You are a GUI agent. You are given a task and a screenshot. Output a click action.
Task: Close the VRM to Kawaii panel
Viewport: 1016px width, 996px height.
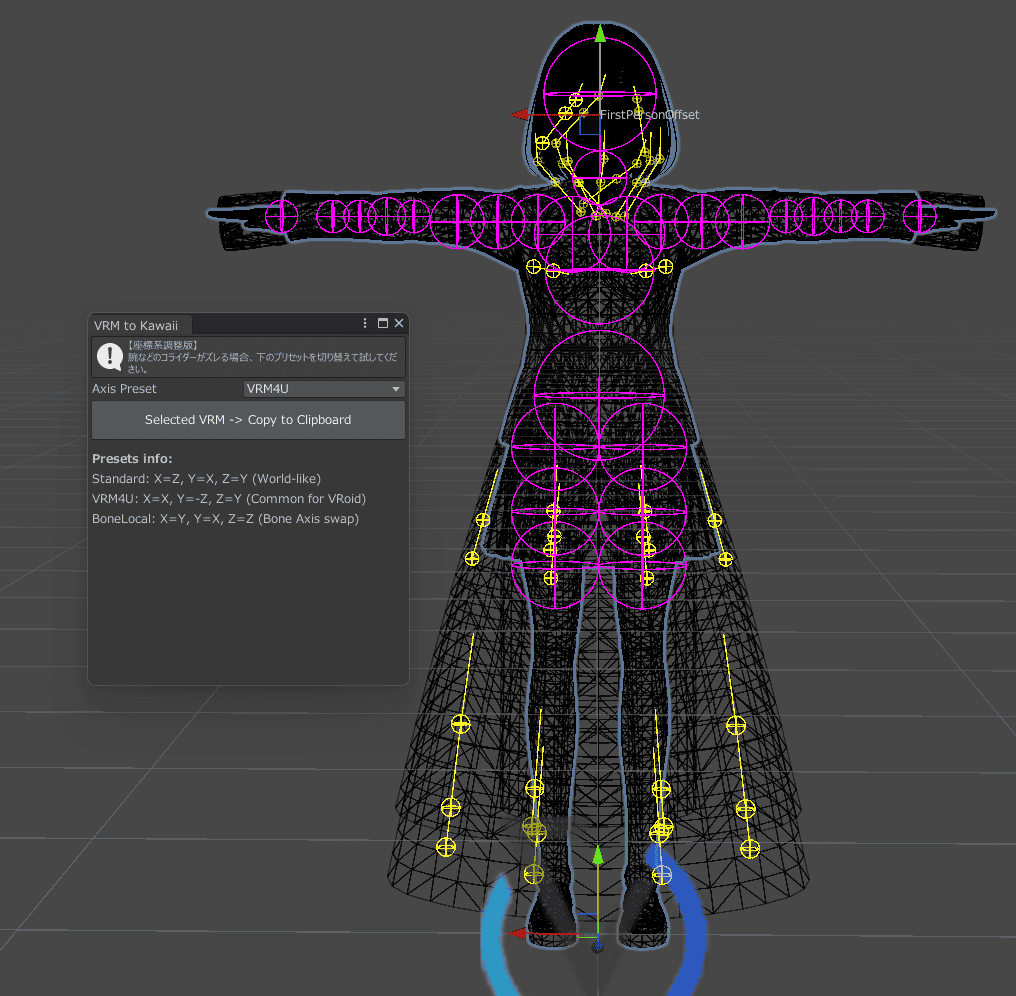click(398, 323)
